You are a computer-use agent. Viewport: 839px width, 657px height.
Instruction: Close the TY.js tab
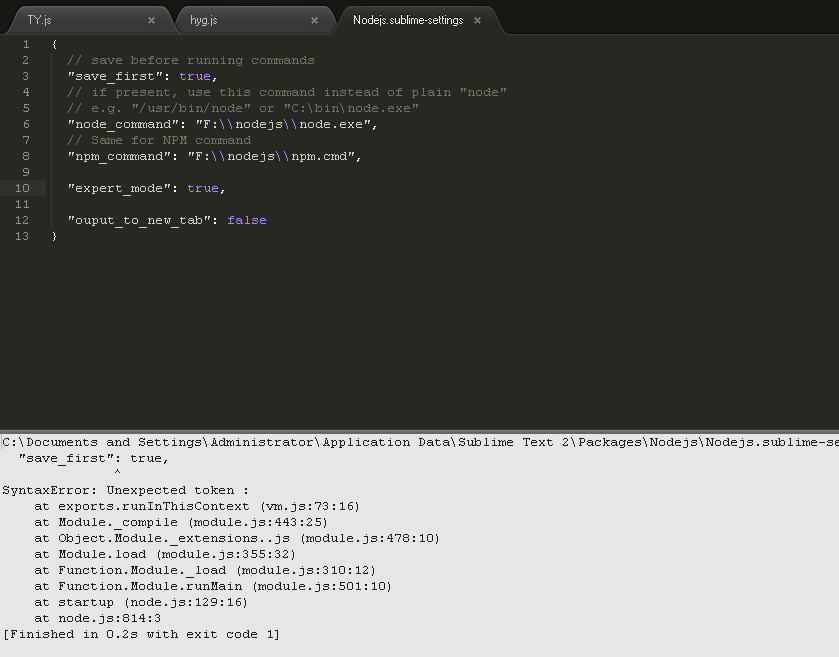click(151, 20)
